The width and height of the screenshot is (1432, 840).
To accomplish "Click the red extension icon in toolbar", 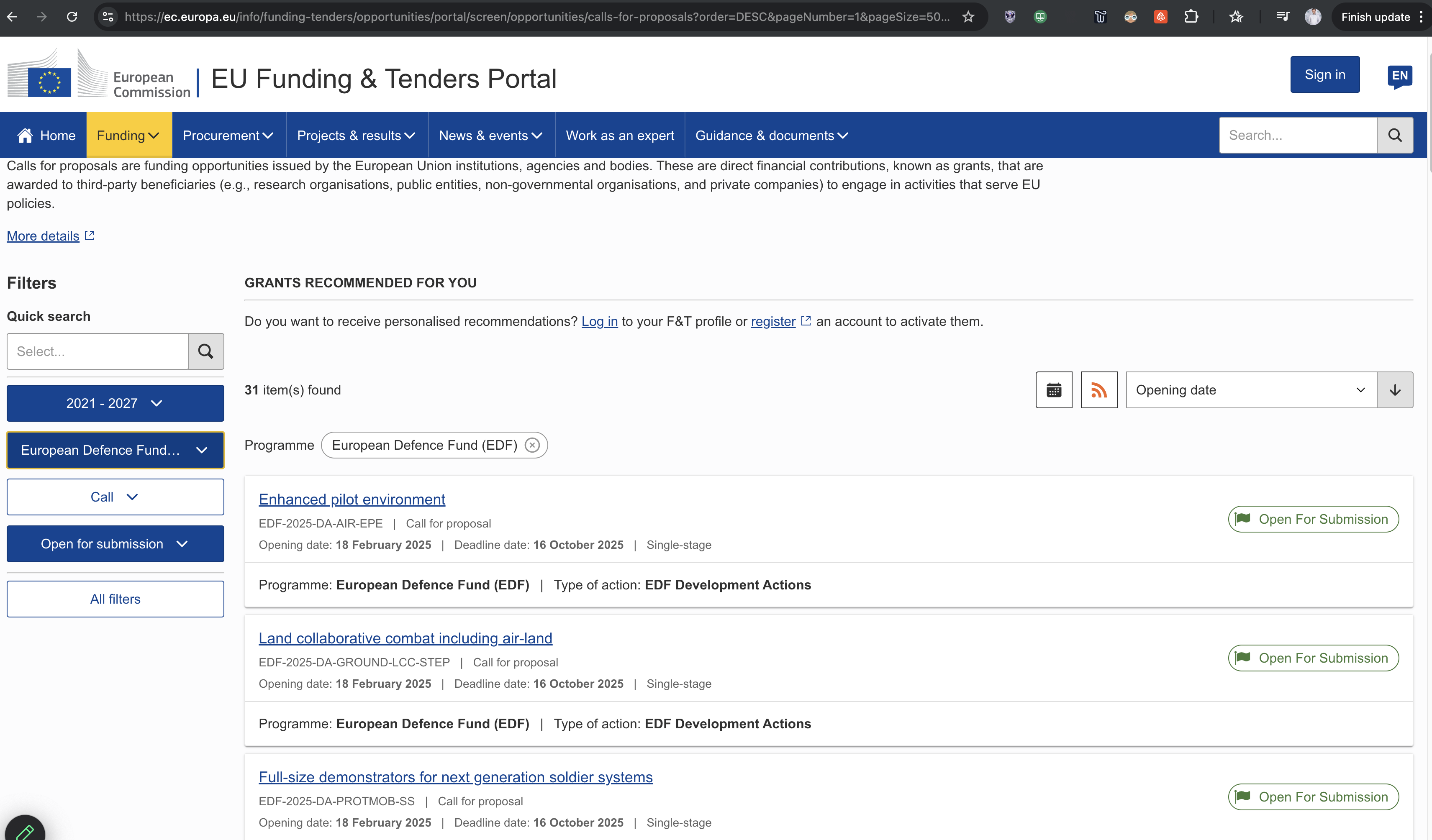I will [x=1160, y=16].
